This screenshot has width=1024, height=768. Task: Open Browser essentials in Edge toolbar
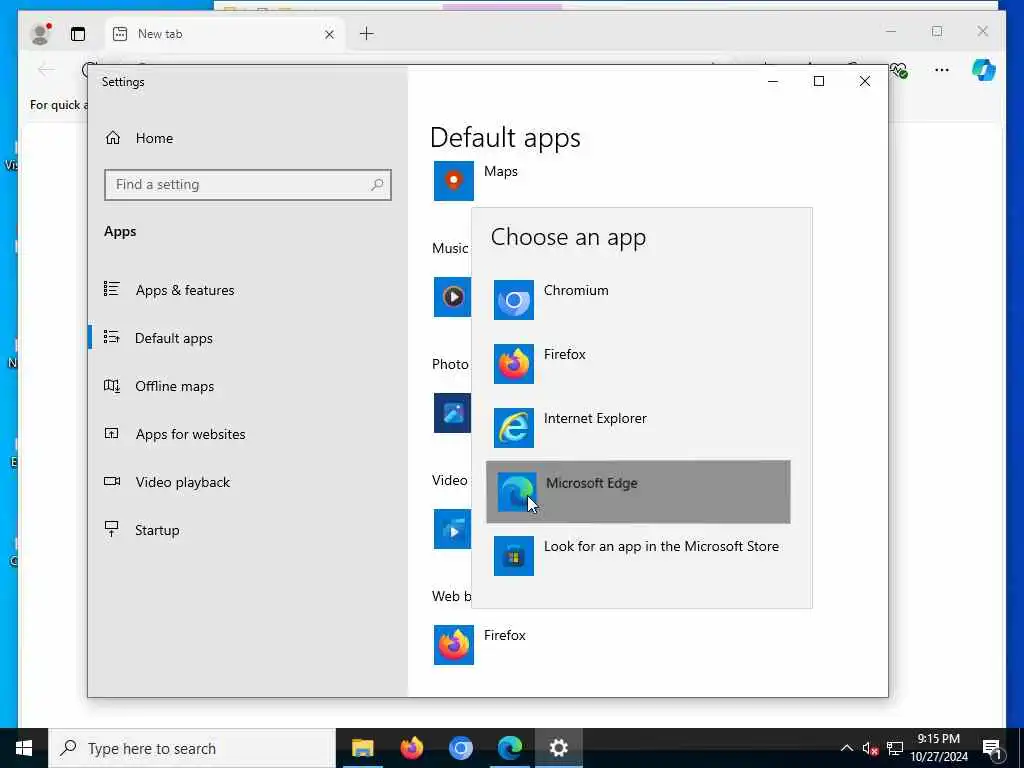(899, 70)
